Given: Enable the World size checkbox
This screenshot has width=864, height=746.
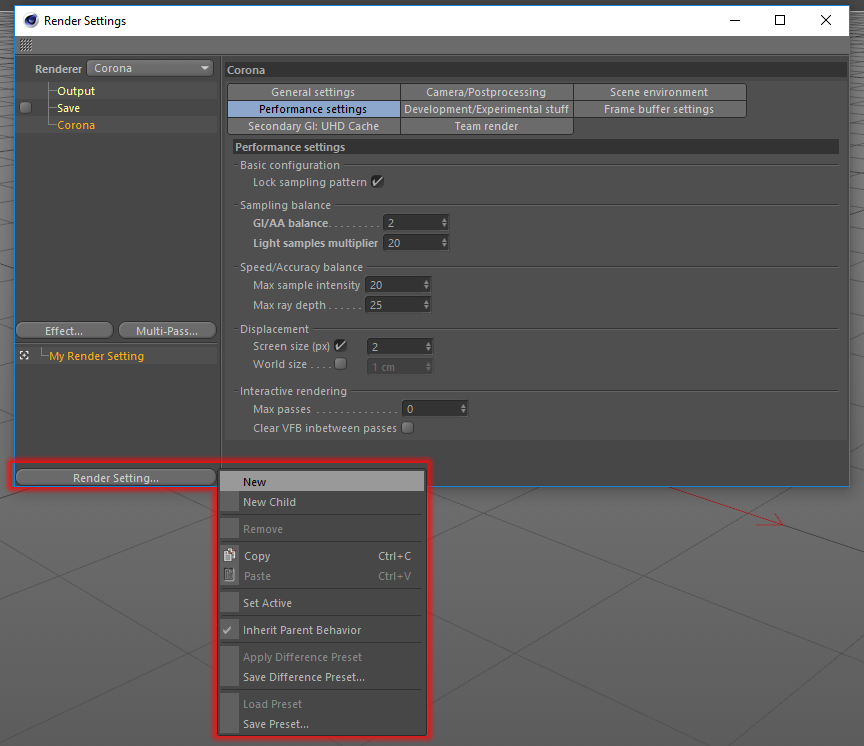Looking at the screenshot, I should click(x=341, y=364).
